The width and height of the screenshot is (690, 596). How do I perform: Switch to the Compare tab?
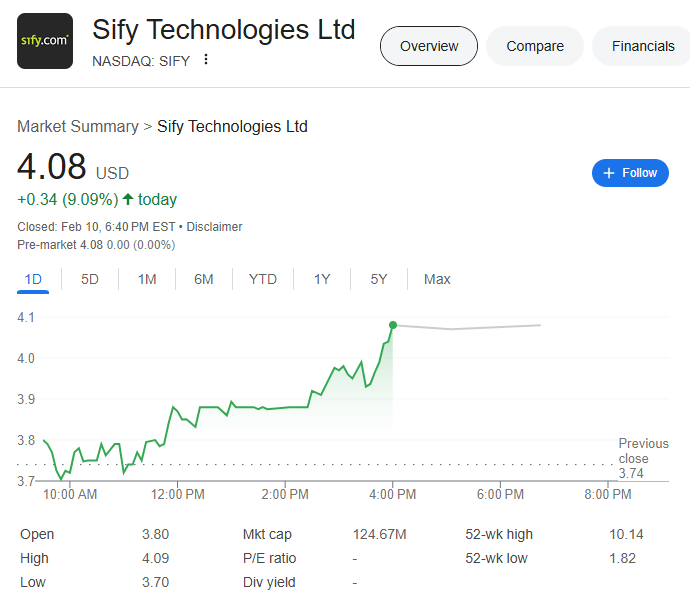tap(535, 46)
